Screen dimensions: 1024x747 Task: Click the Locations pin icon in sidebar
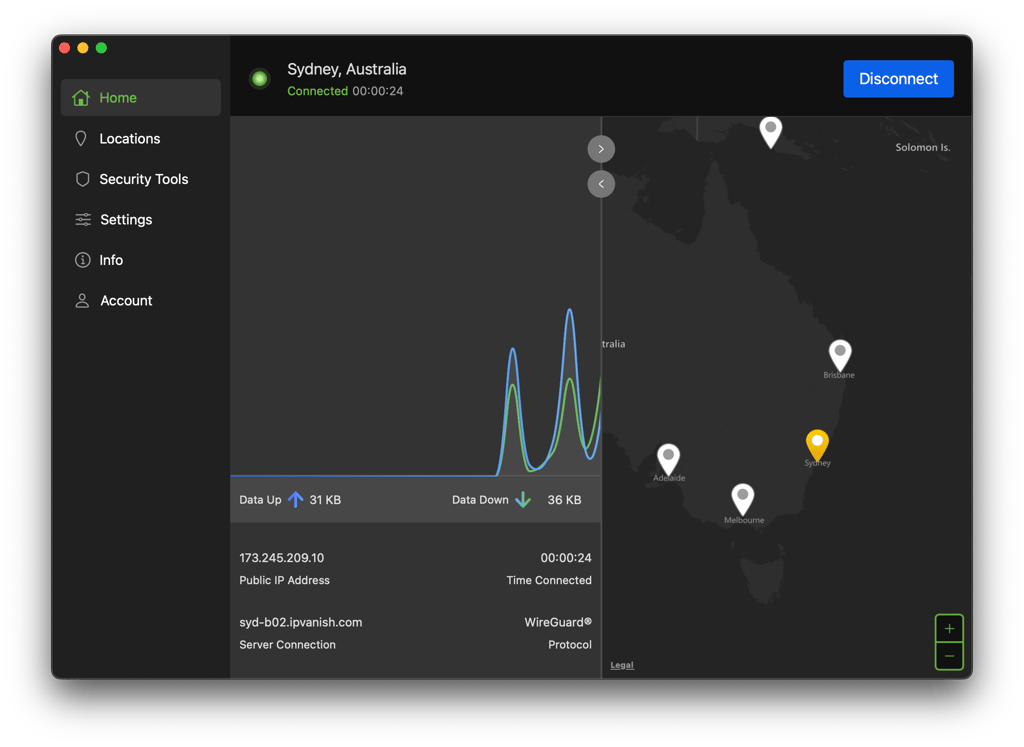pyautogui.click(x=81, y=138)
